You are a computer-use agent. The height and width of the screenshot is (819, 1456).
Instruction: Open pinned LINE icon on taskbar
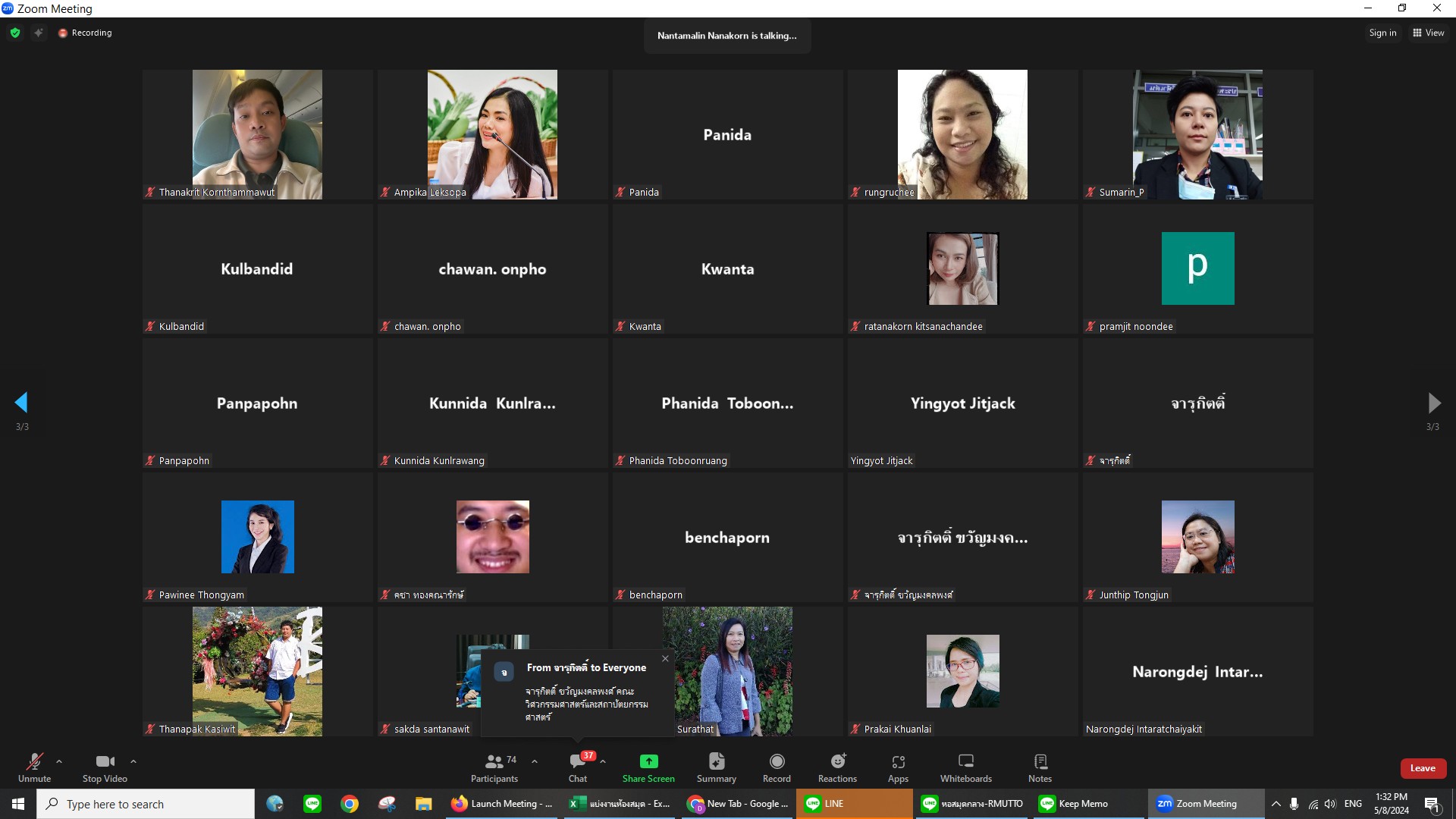[312, 804]
